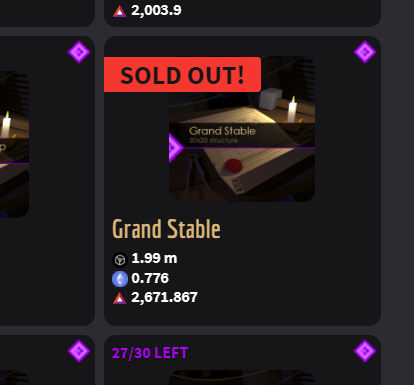Screen dimensions: 414x385
Task: Click the triangle token icon beside 2,671.867
Action: [x=120, y=298]
